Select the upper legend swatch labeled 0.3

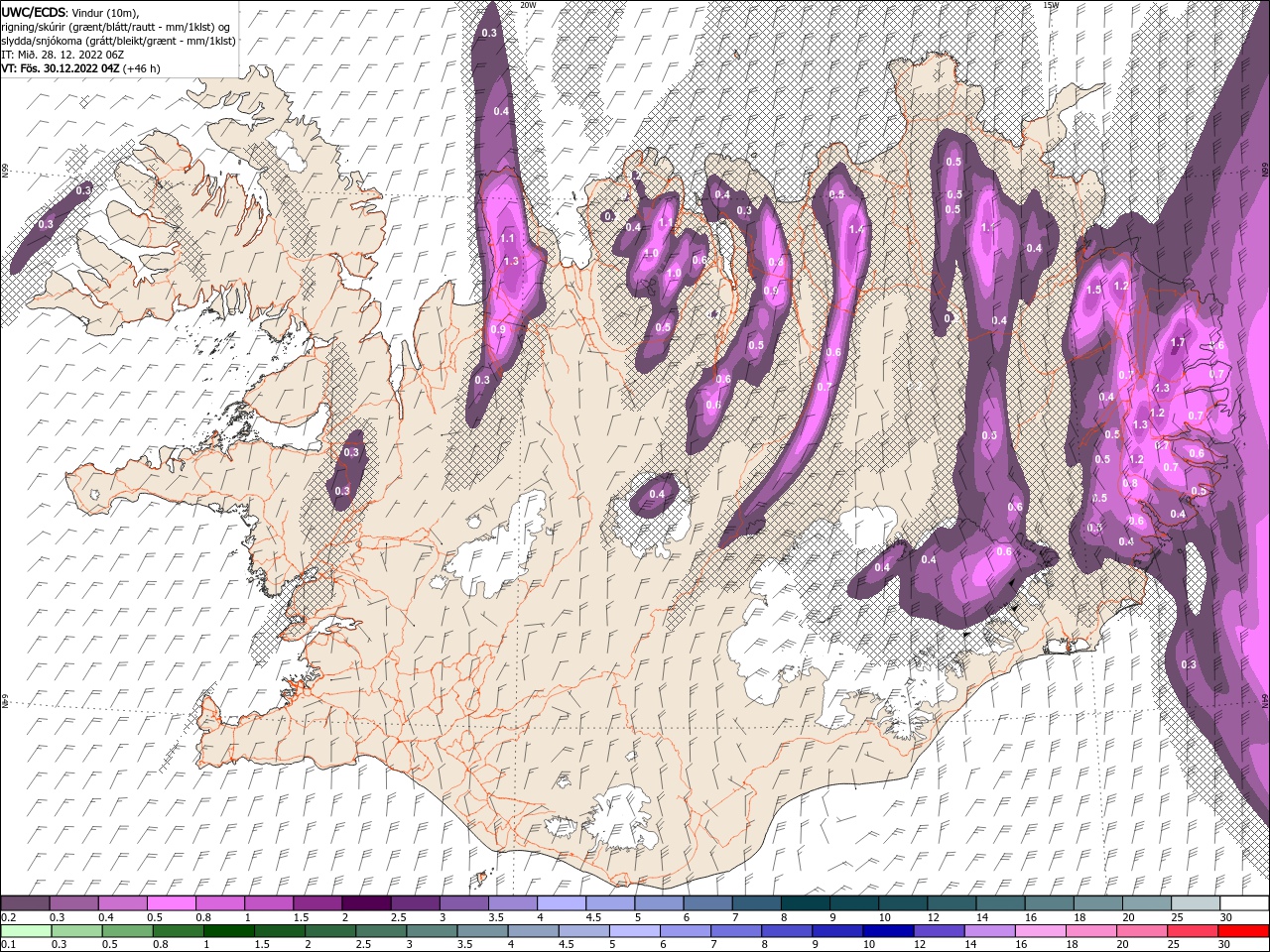point(73,903)
